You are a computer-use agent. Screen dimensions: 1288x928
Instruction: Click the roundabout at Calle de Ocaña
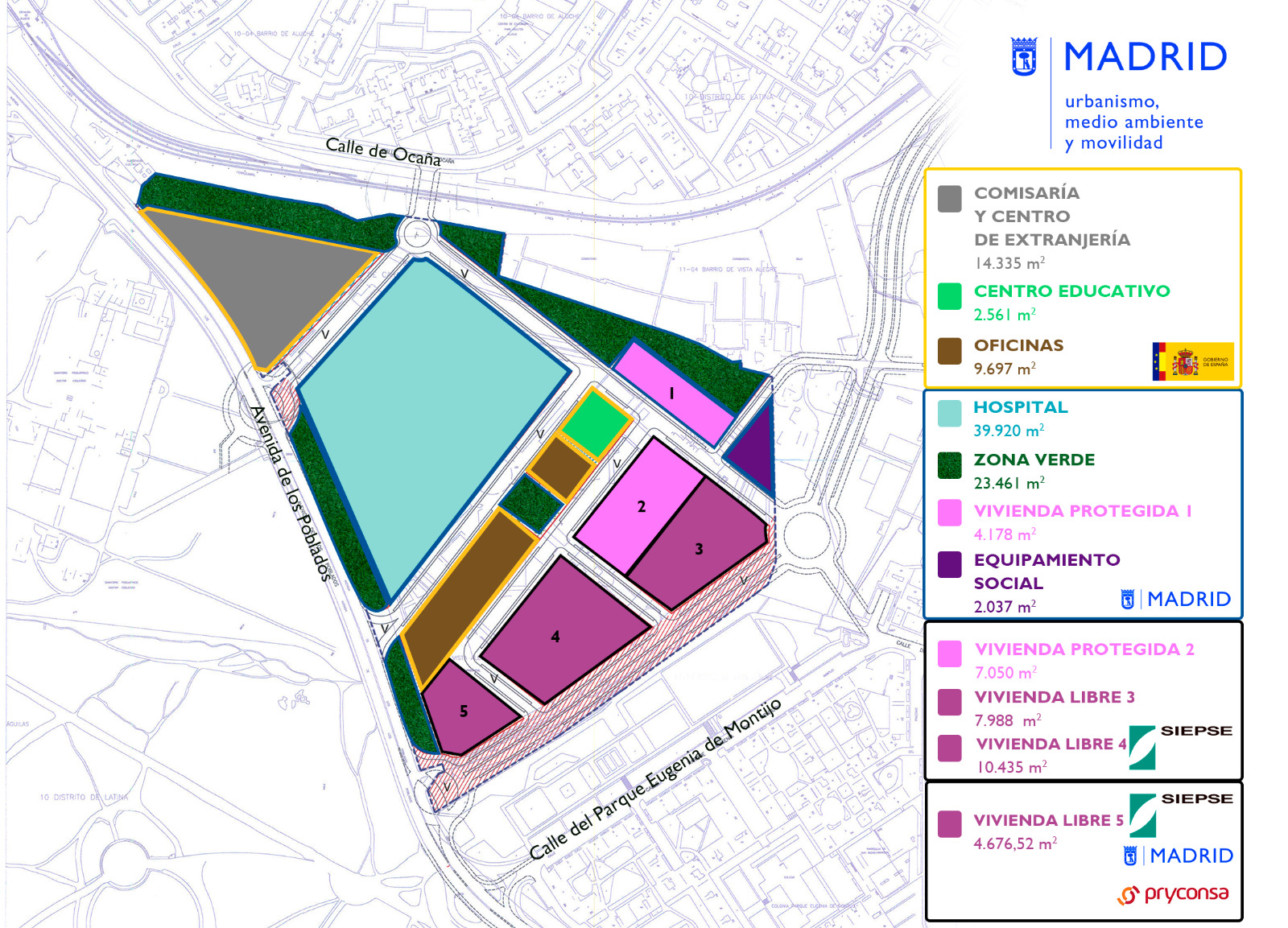coord(417,236)
